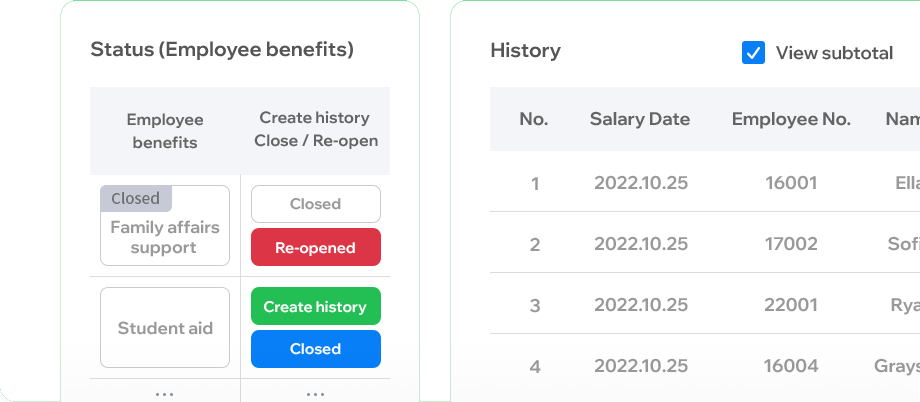The image size is (920, 402).
Task: Select the Student aid benefit card
Action: [165, 327]
